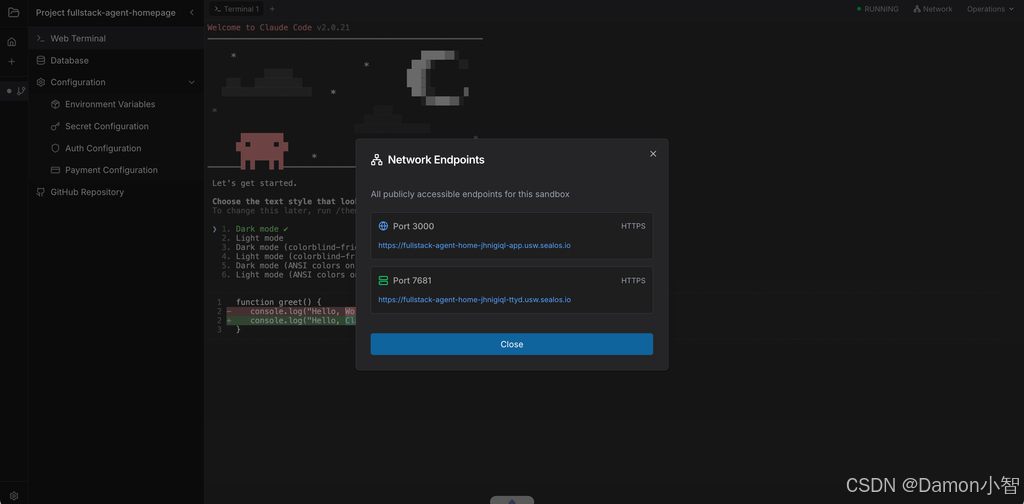Switch to the Terminal 1 tab
The width and height of the screenshot is (1024, 504).
point(236,9)
